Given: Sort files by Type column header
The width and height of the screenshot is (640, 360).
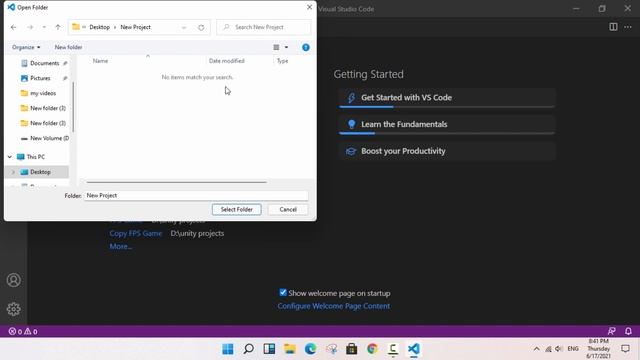Looking at the screenshot, I should [282, 61].
